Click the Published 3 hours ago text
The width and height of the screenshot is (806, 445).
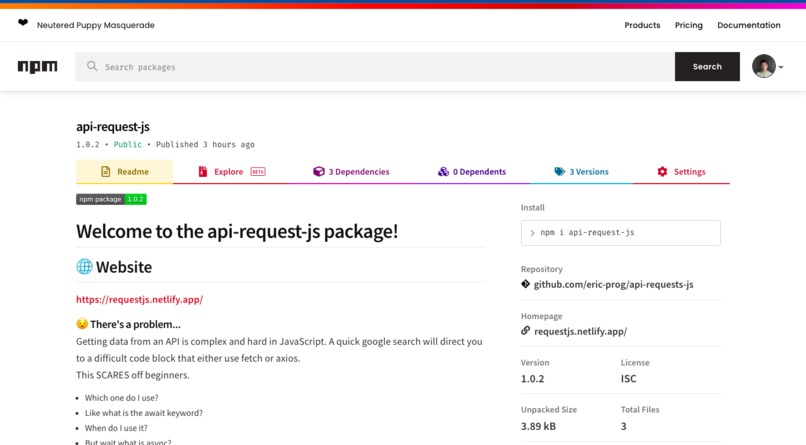pos(205,144)
